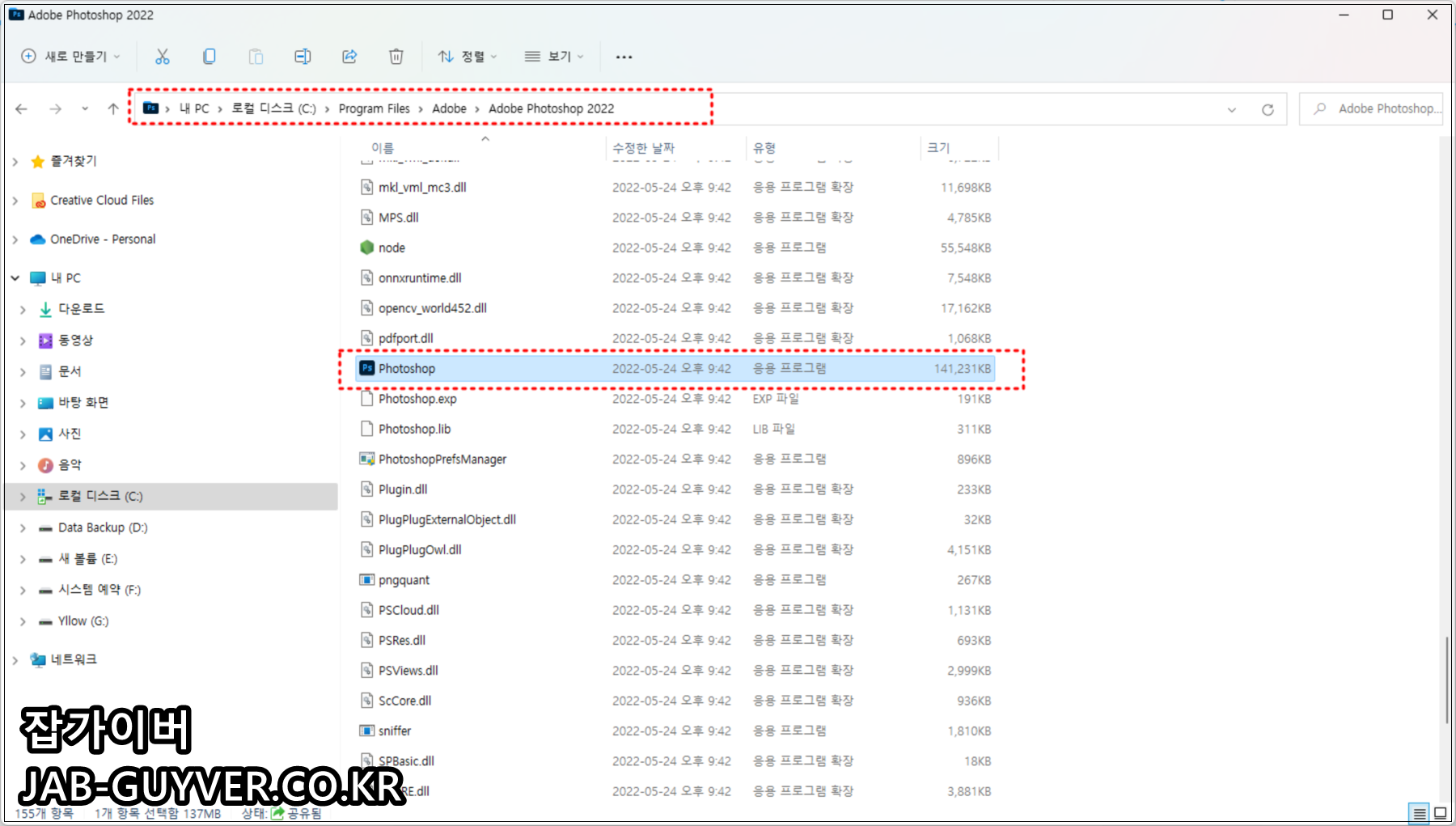The width and height of the screenshot is (1456, 826).
Task: Sort by the 크기 column header
Action: click(959, 148)
